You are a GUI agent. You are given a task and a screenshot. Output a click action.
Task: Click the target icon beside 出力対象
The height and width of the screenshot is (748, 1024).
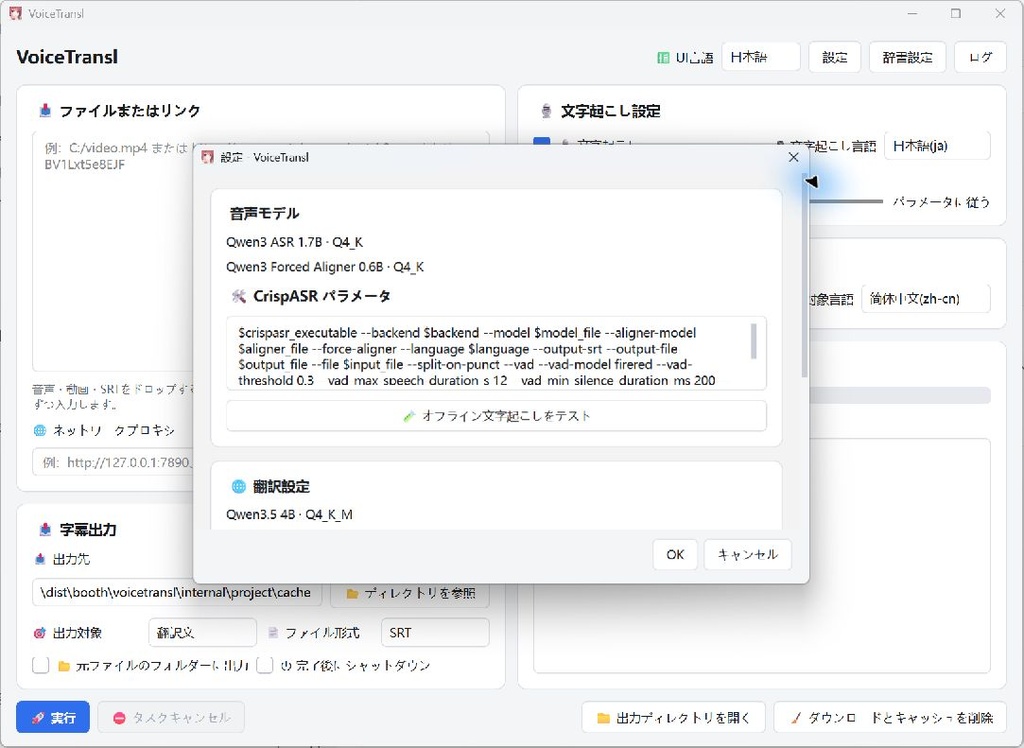(x=40, y=633)
